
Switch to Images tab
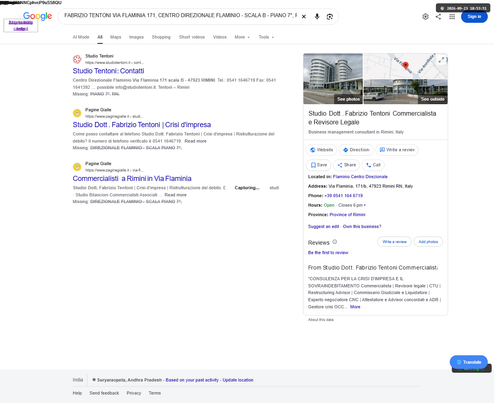(x=136, y=37)
